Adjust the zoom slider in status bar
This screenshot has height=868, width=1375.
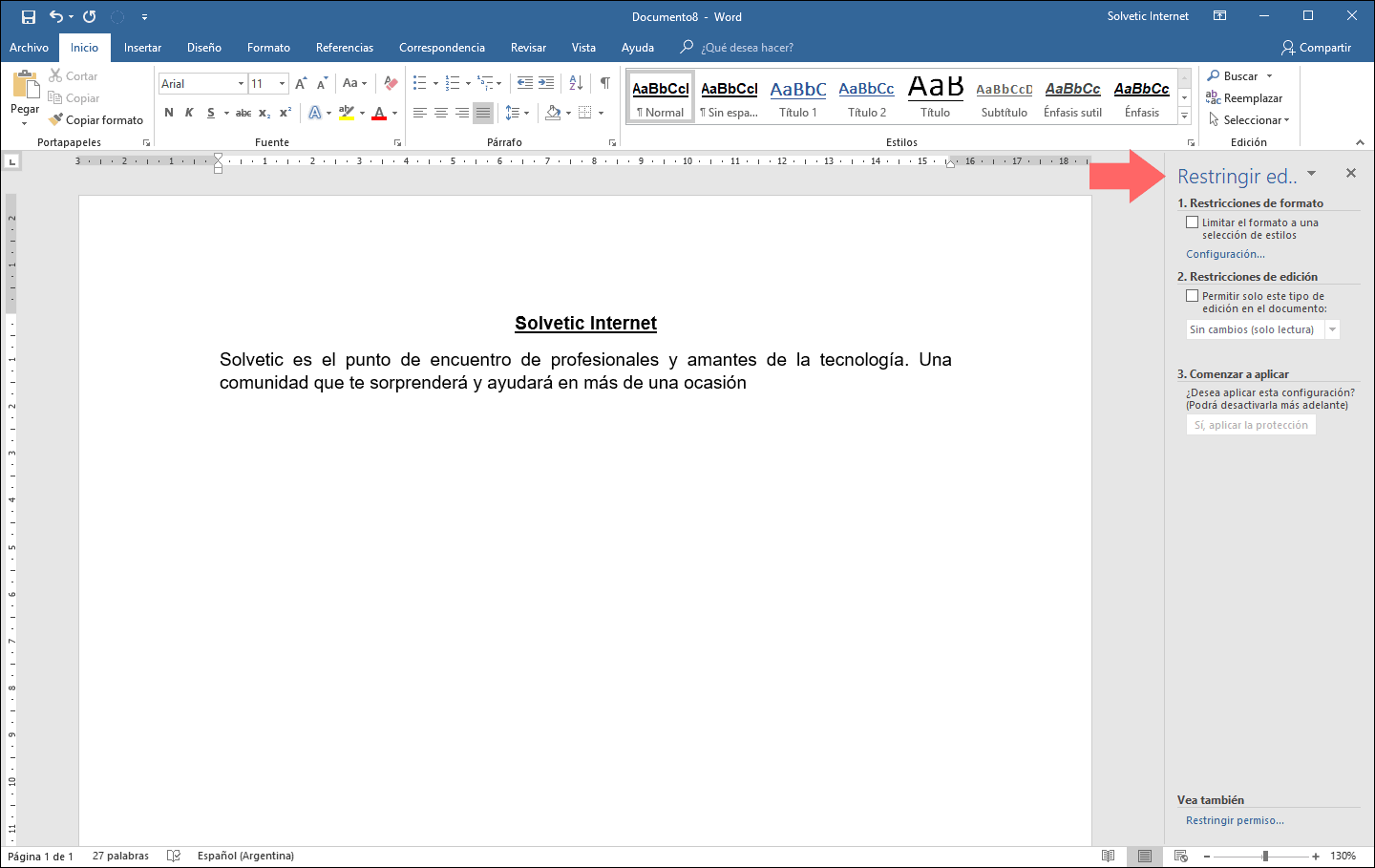point(1265,856)
